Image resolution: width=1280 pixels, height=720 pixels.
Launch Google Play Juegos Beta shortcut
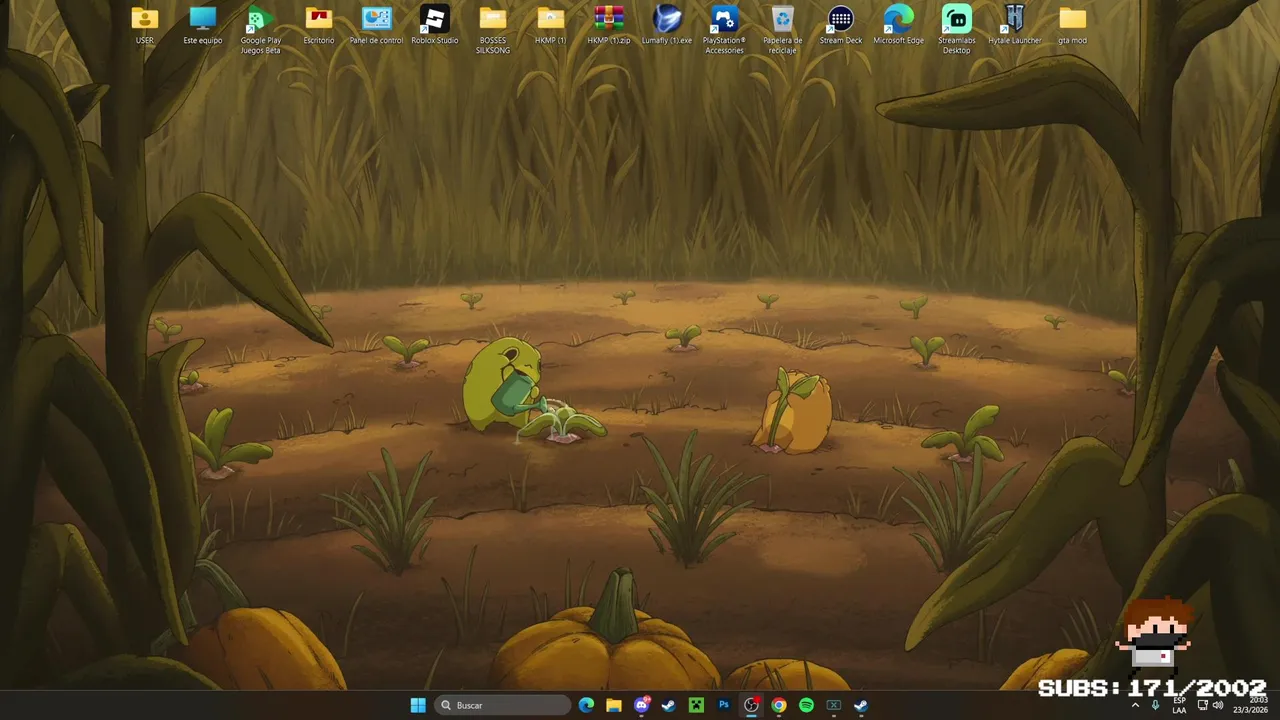pyautogui.click(x=260, y=29)
